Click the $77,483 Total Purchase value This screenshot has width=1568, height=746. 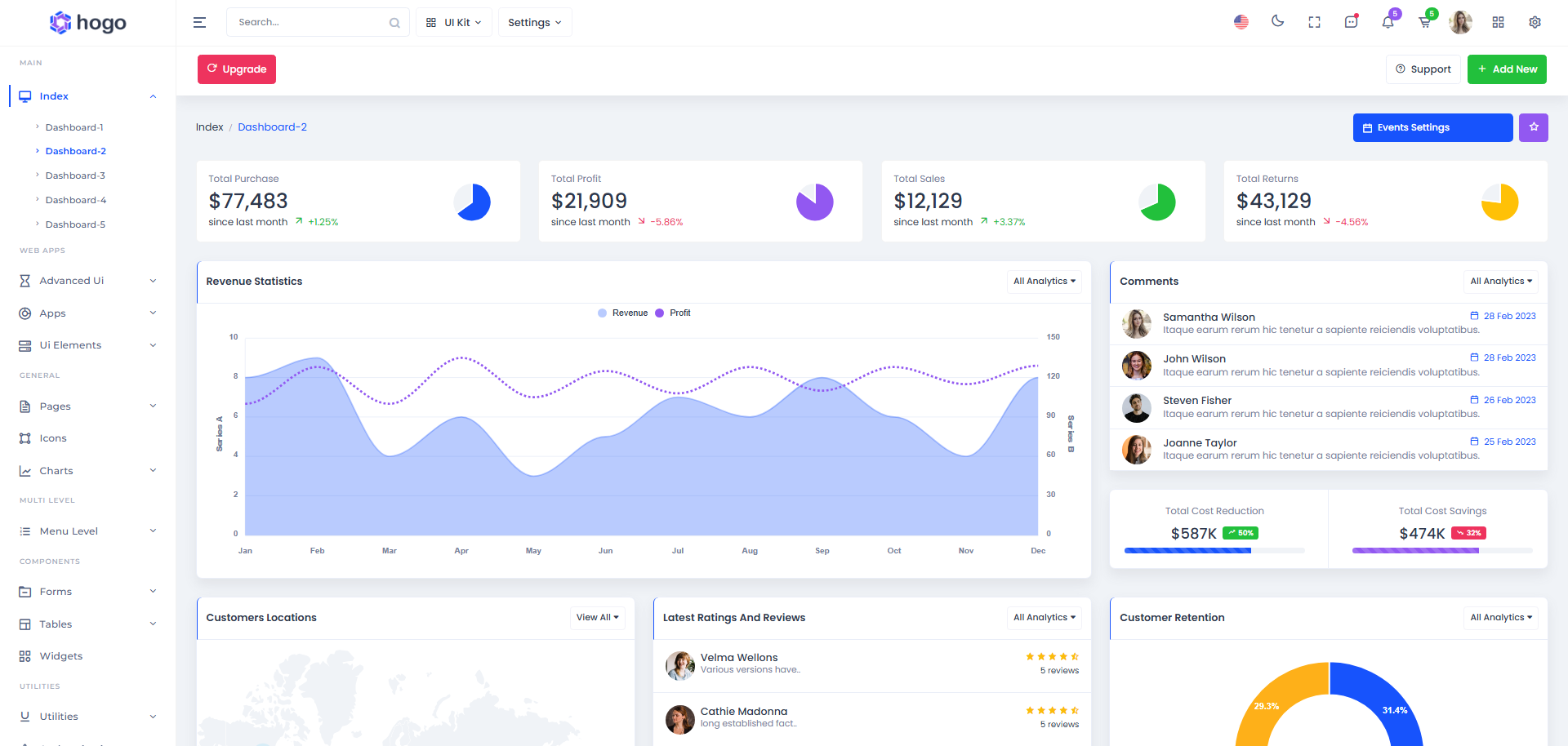pos(248,201)
